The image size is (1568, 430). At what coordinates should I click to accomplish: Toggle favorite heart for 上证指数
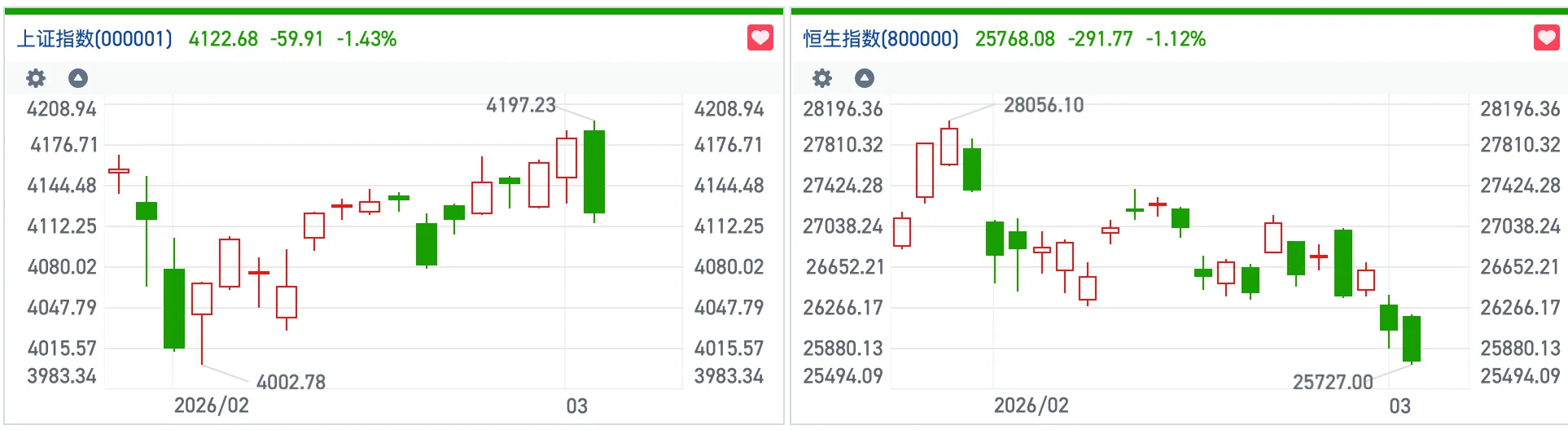point(760,38)
